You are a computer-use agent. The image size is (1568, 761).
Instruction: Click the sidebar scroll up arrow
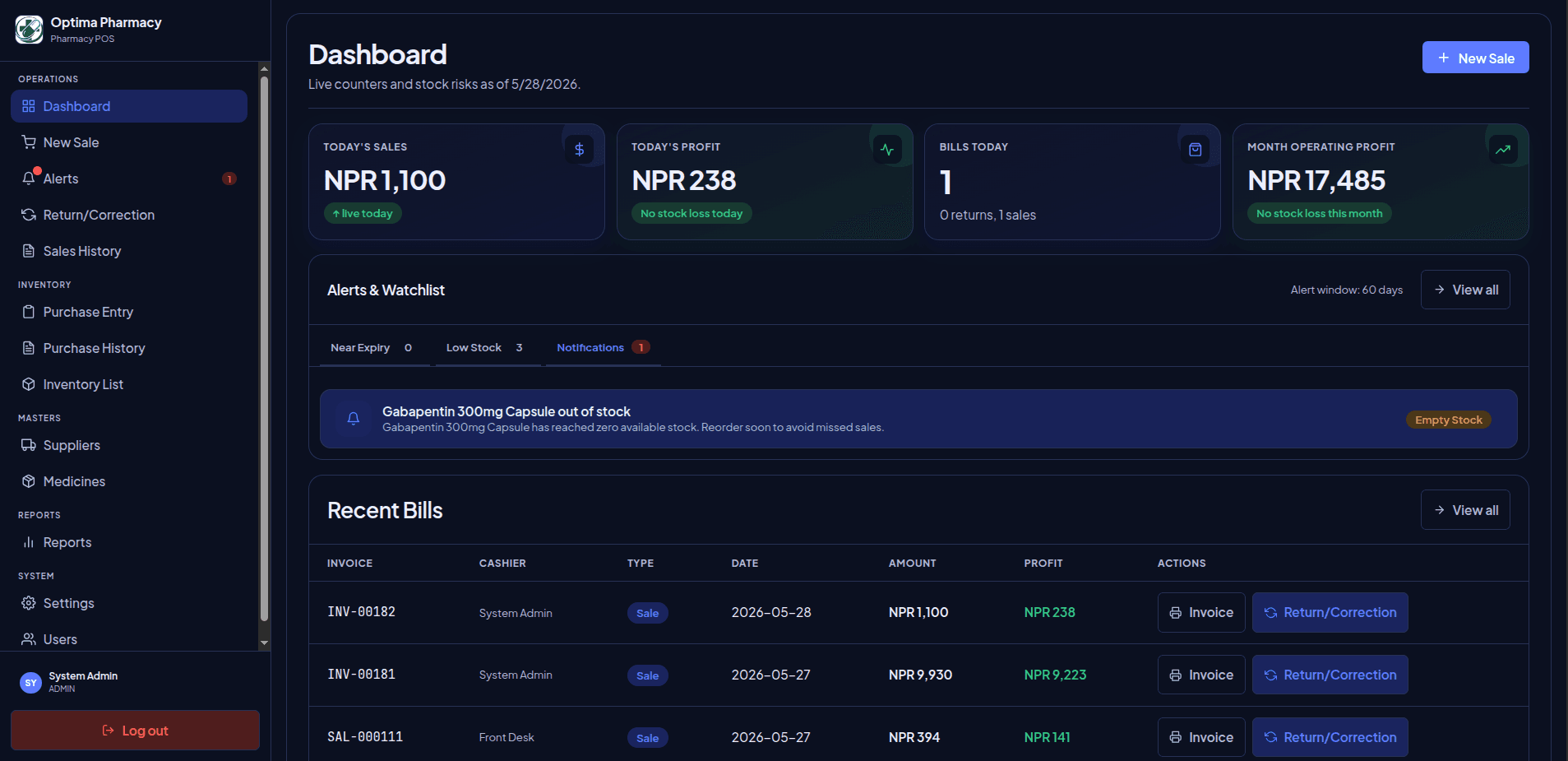(264, 68)
